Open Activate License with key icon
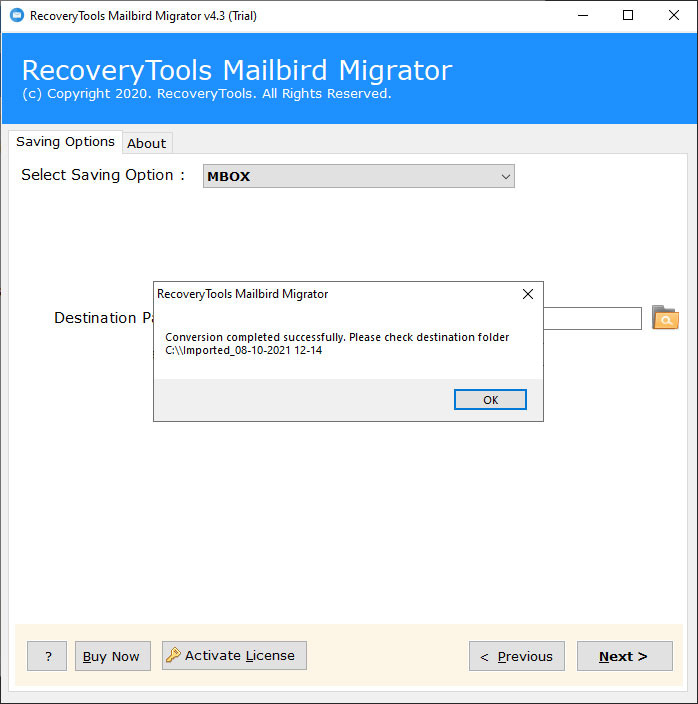The width and height of the screenshot is (698, 704). click(234, 656)
